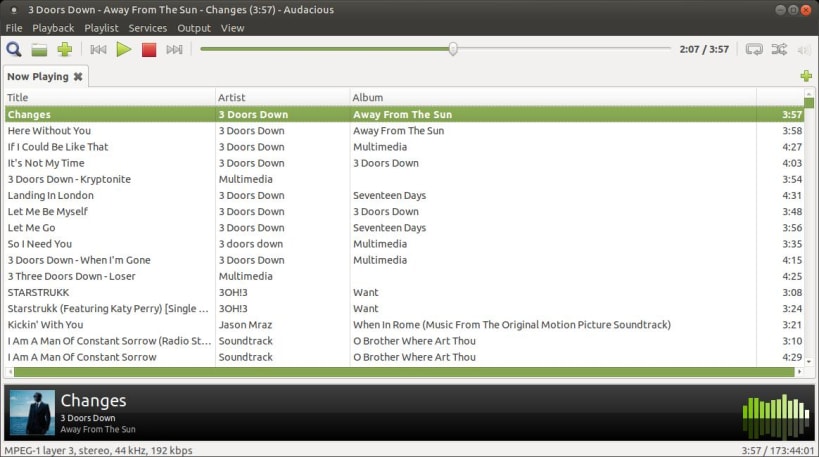Select "It's Not My Time" row
The height and width of the screenshot is (457, 819).
pyautogui.click(x=404, y=163)
